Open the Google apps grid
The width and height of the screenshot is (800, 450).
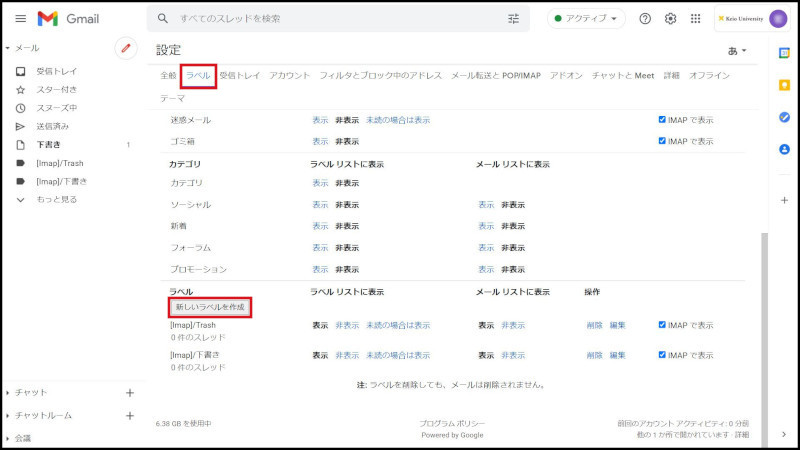[x=696, y=19]
